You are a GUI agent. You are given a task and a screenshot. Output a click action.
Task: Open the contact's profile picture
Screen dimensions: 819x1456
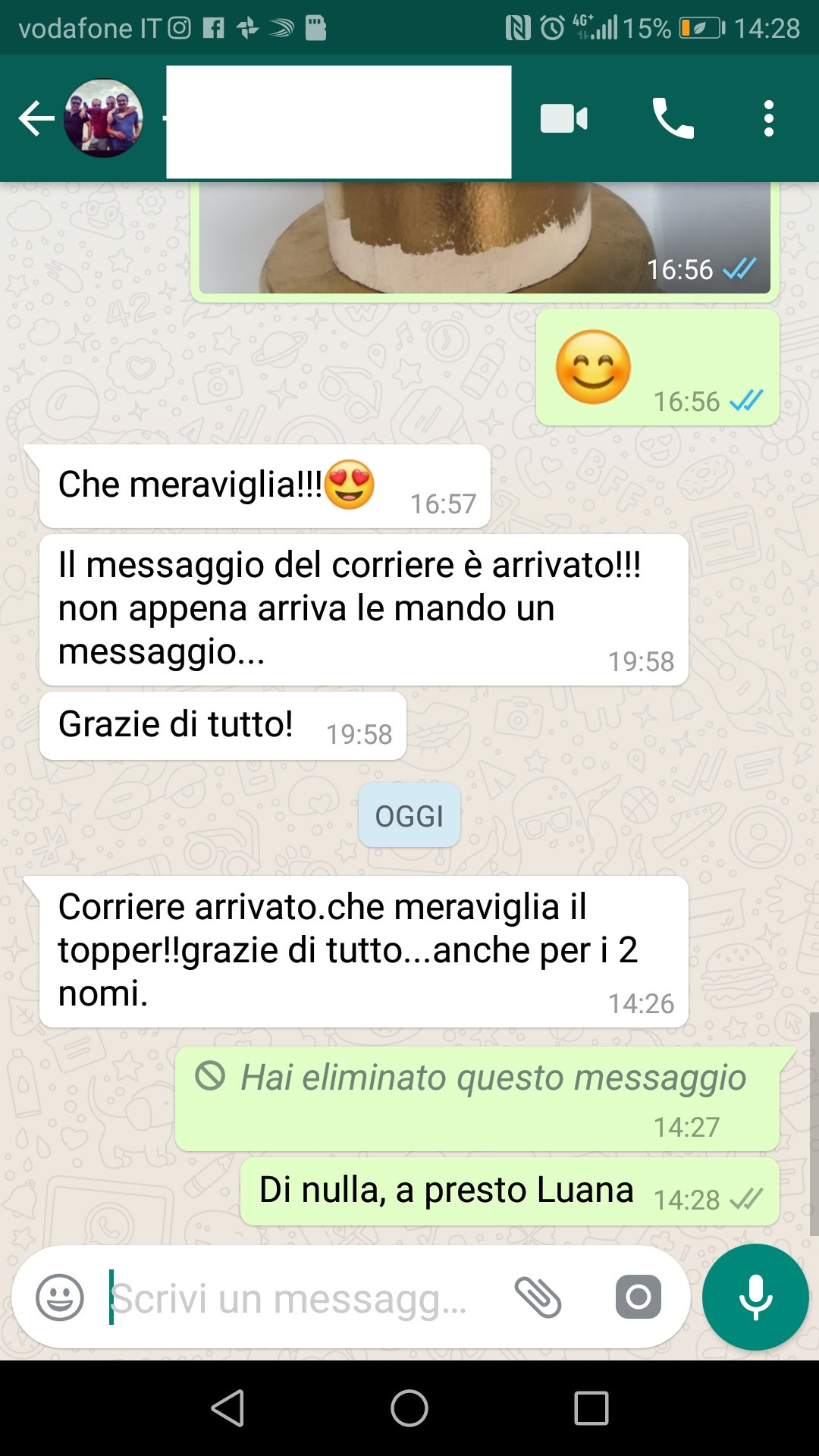pyautogui.click(x=103, y=118)
